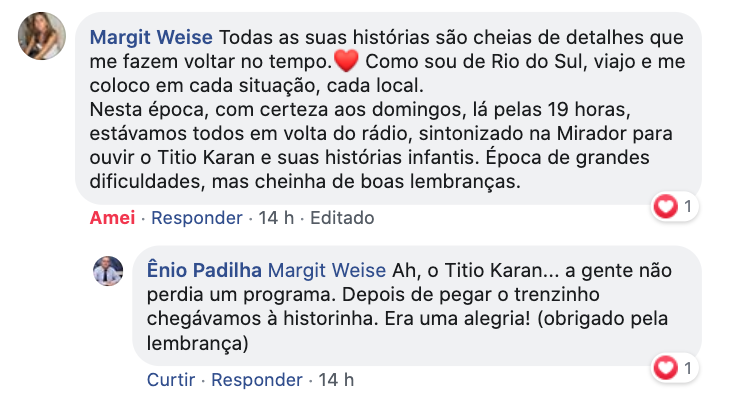The image size is (752, 404).
Task: Click 'Responder' under Ênio Padilha's reply
Action: tap(257, 380)
